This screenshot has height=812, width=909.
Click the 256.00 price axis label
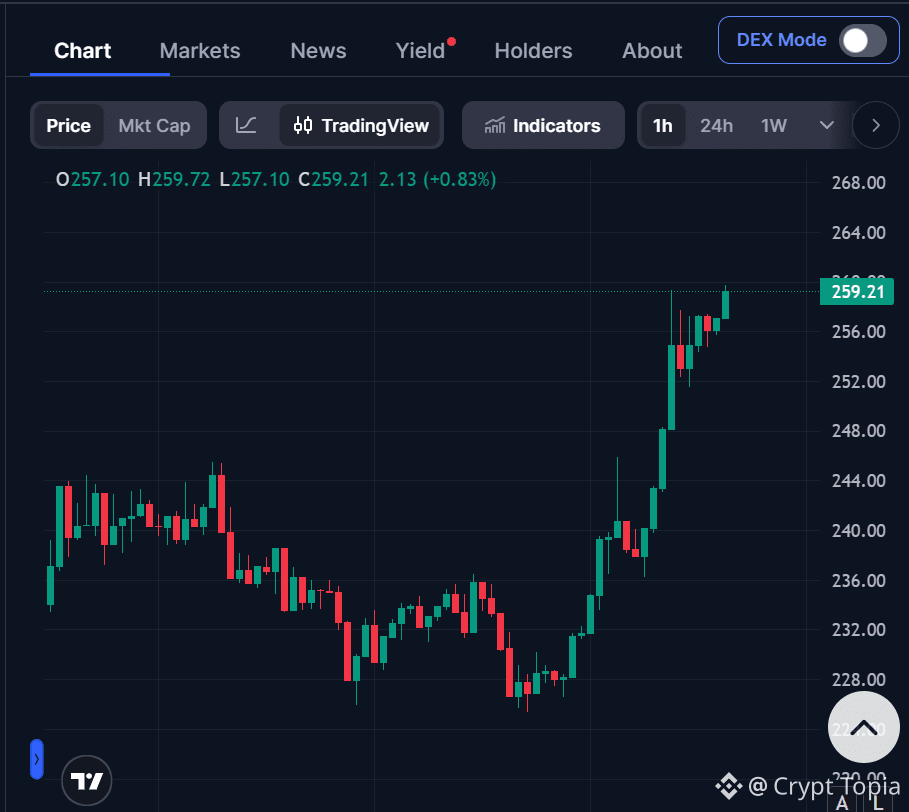(x=859, y=332)
